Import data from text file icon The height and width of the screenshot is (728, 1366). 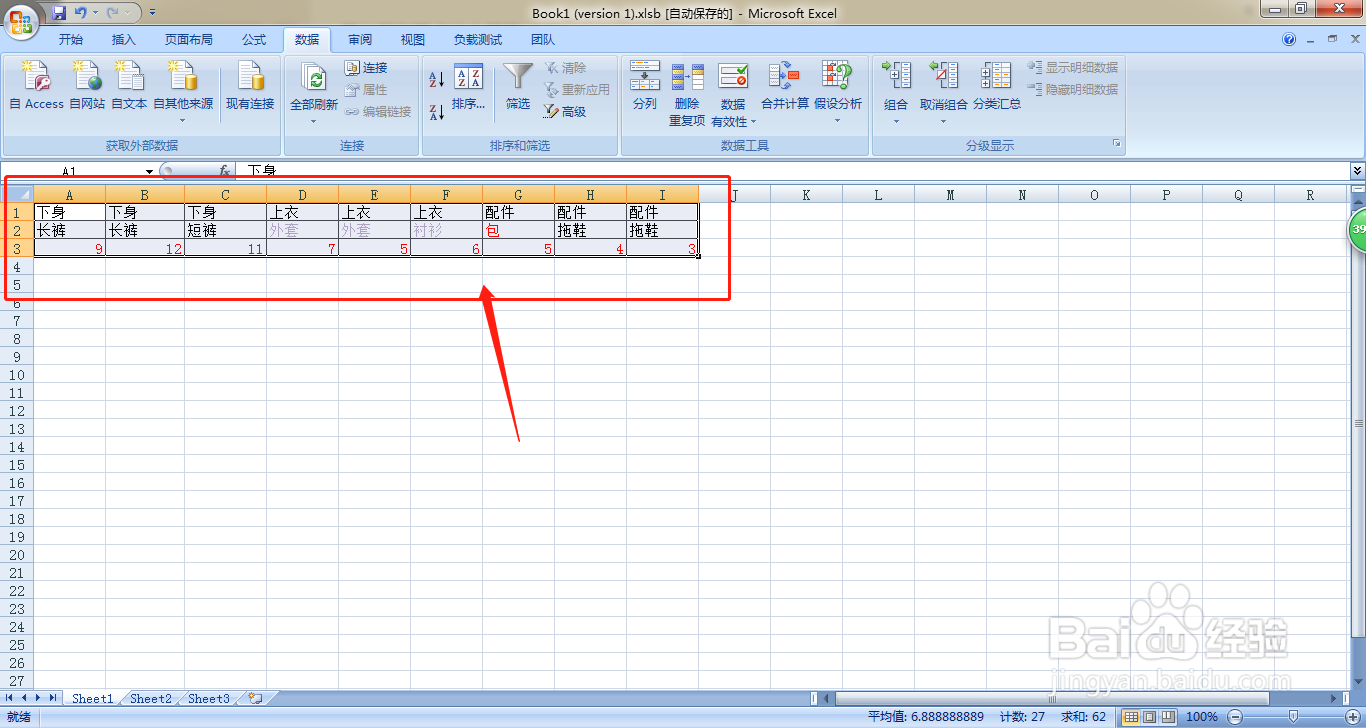click(129, 75)
